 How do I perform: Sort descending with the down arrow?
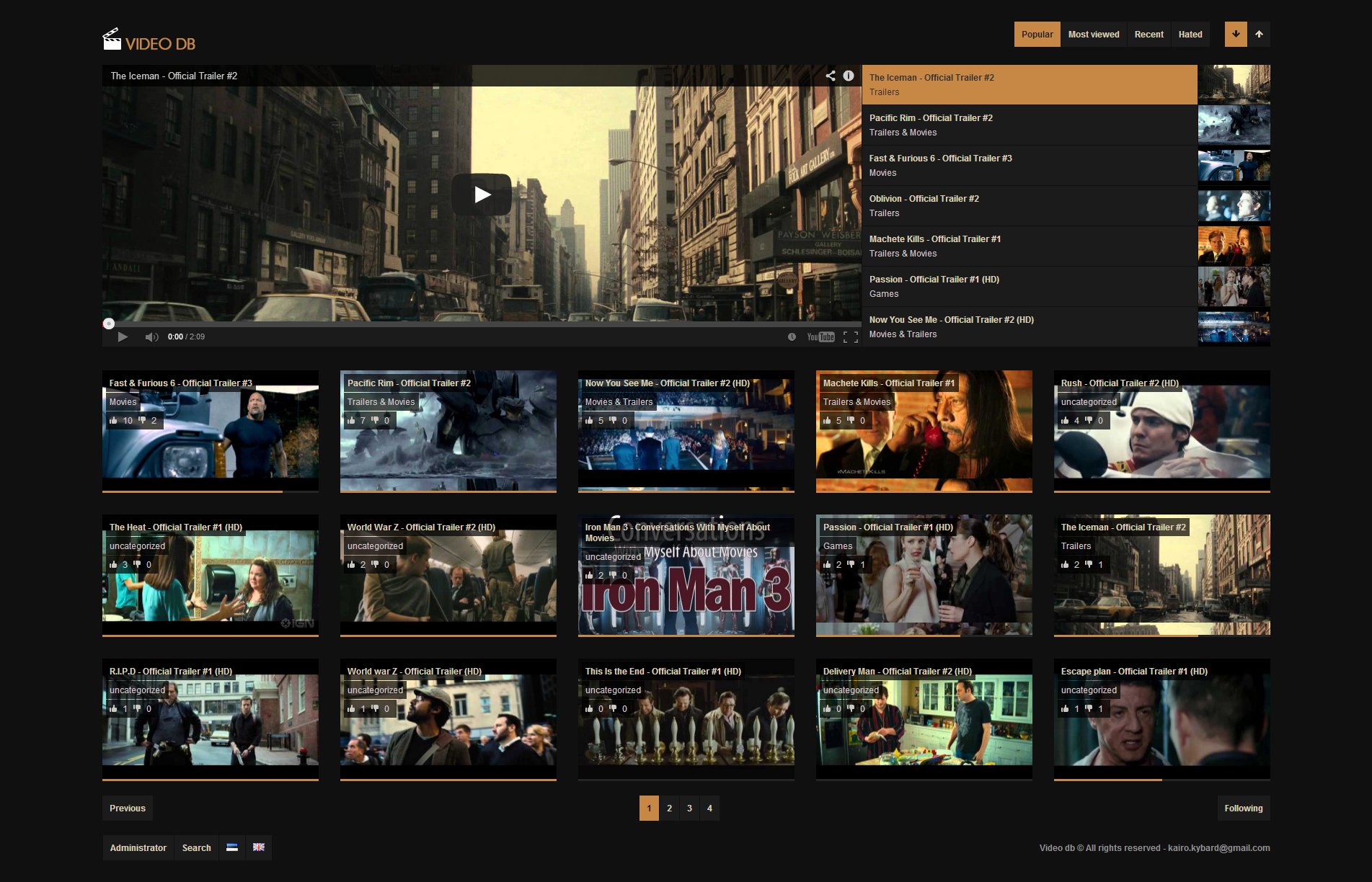[1236, 34]
